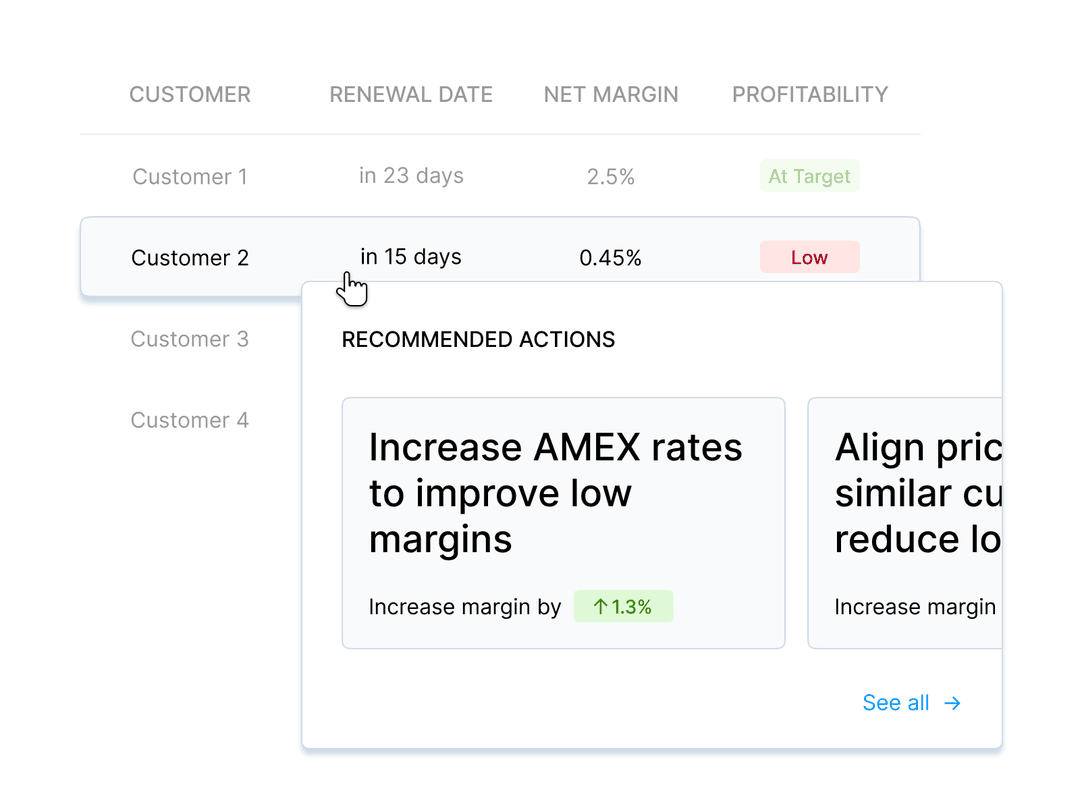Screen dimensions: 1080x810
Task: Open the 'Increase AMEX rates' recommendation card
Action: click(563, 522)
